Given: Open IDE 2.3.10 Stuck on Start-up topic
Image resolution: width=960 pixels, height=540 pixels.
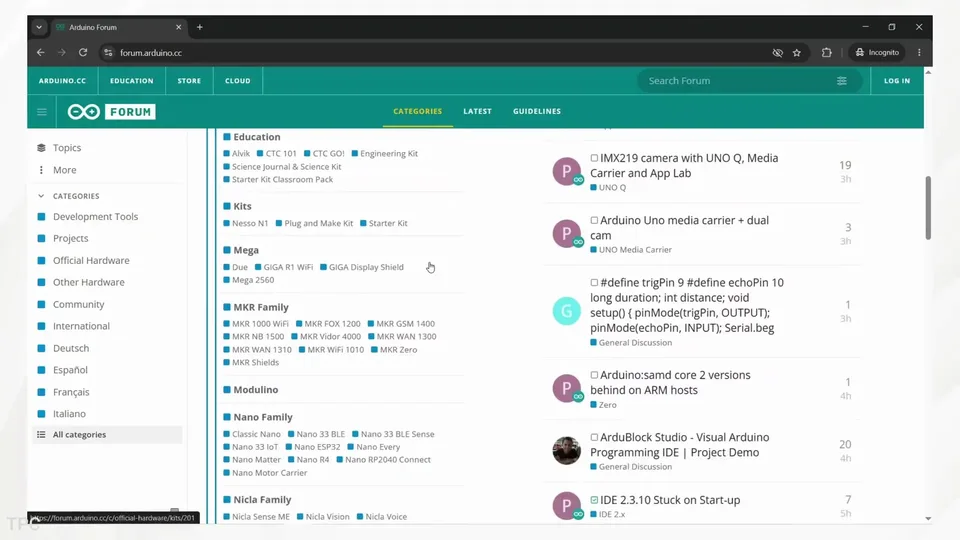Looking at the screenshot, I should 670,500.
